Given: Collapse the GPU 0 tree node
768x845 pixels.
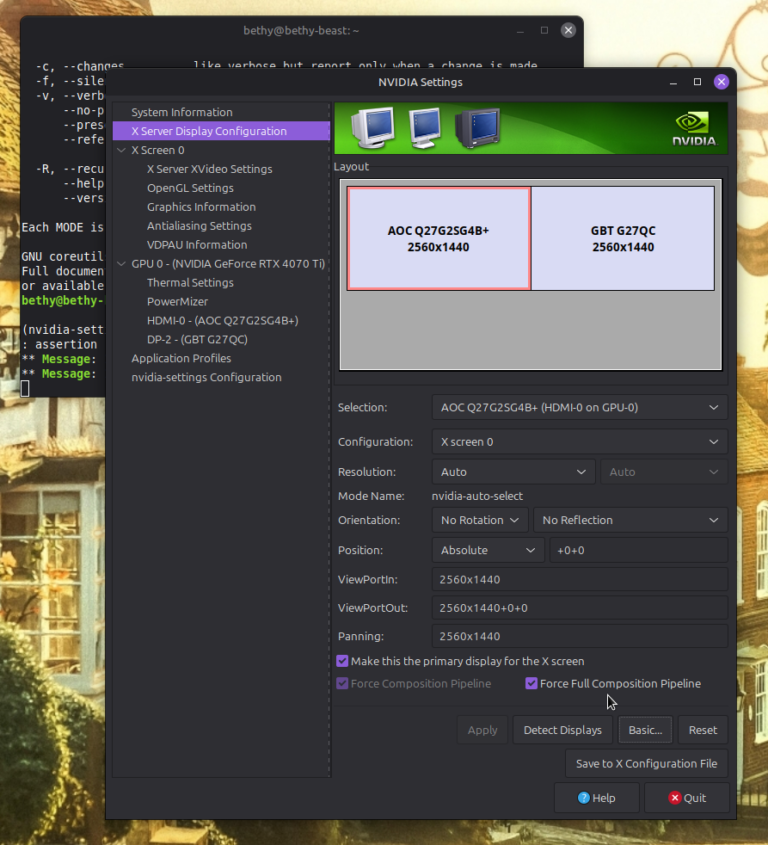Looking at the screenshot, I should pos(121,264).
